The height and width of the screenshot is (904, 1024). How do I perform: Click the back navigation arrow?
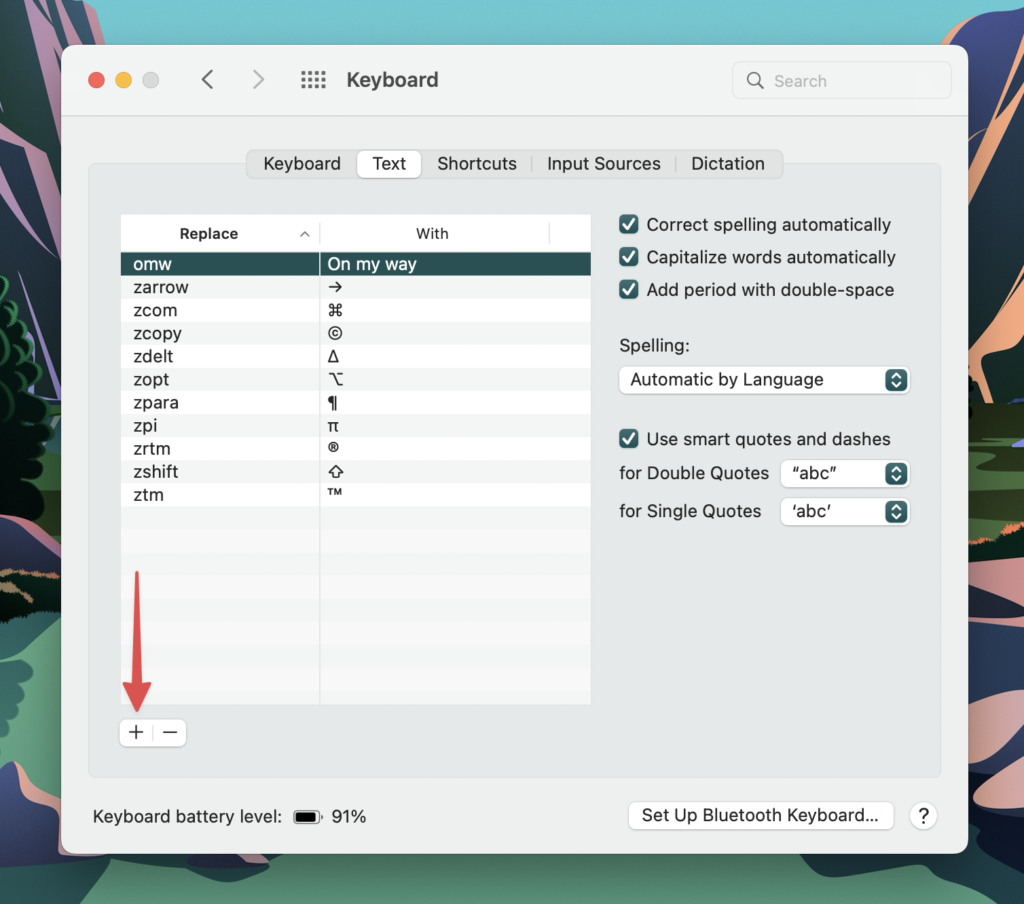coord(207,80)
